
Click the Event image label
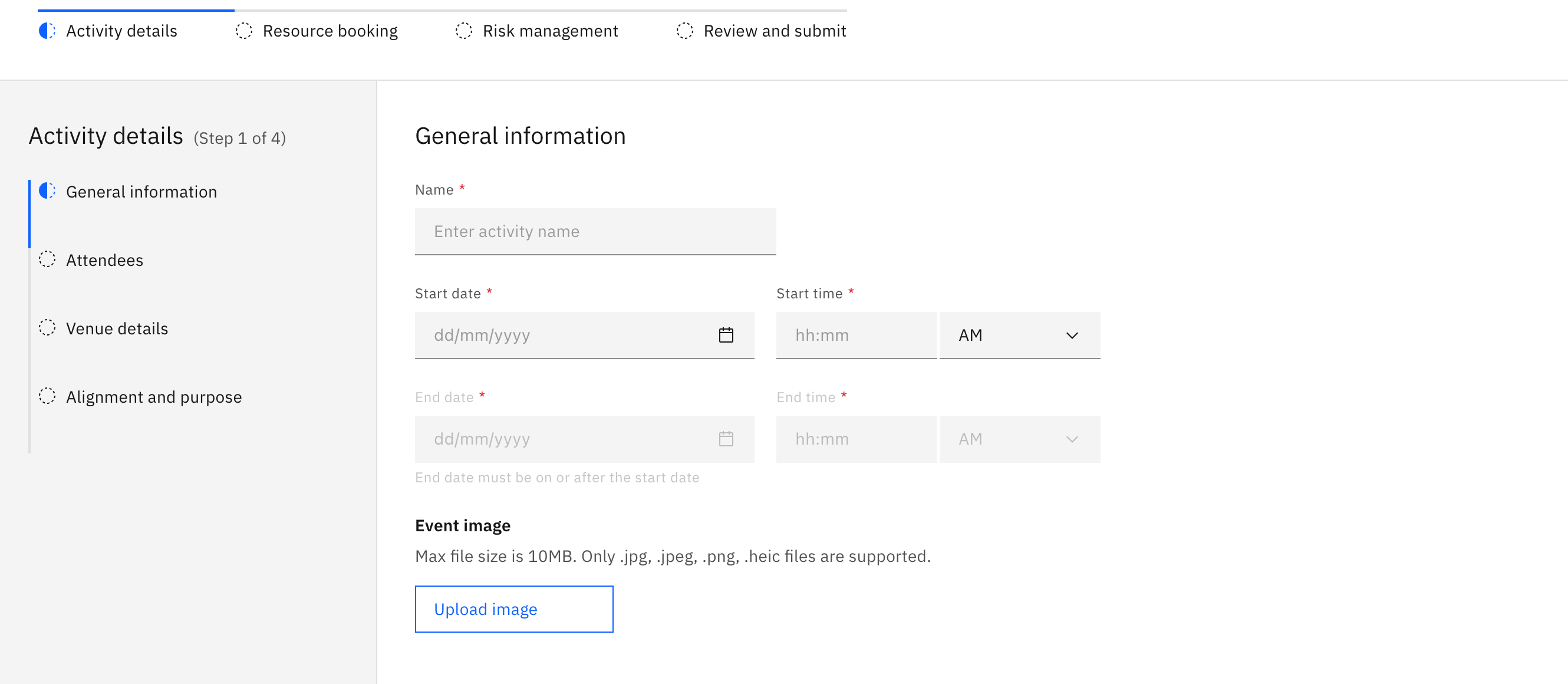click(x=463, y=525)
